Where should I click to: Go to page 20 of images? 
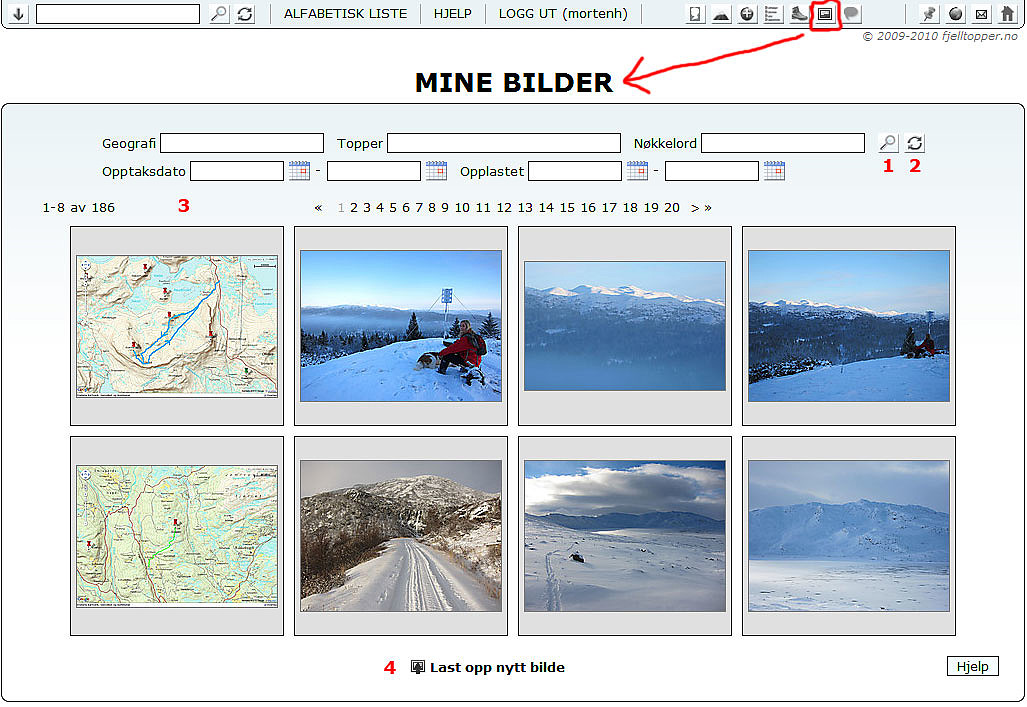coord(672,208)
